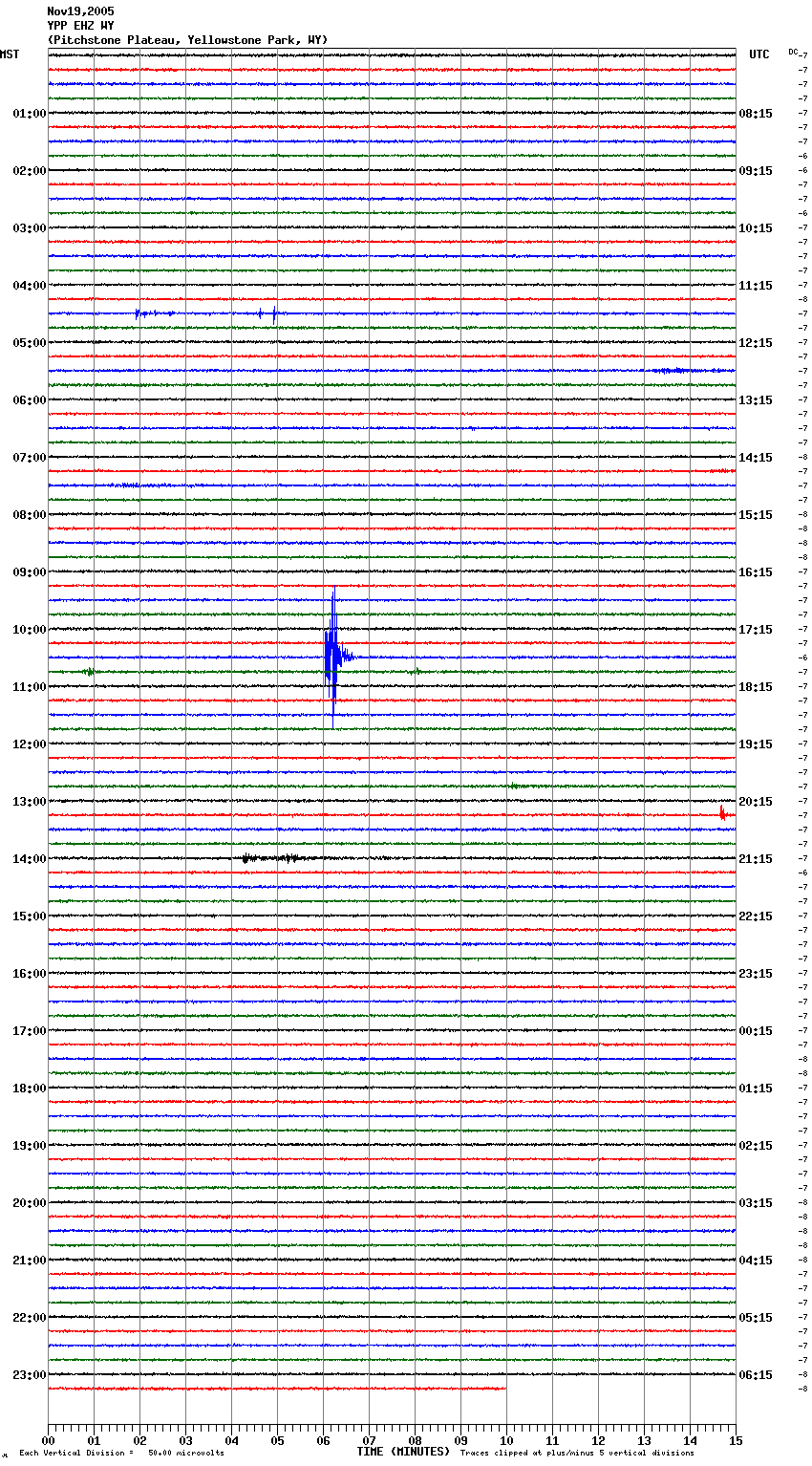
Task: Click the 19:15 UTC time label
Action: [756, 744]
